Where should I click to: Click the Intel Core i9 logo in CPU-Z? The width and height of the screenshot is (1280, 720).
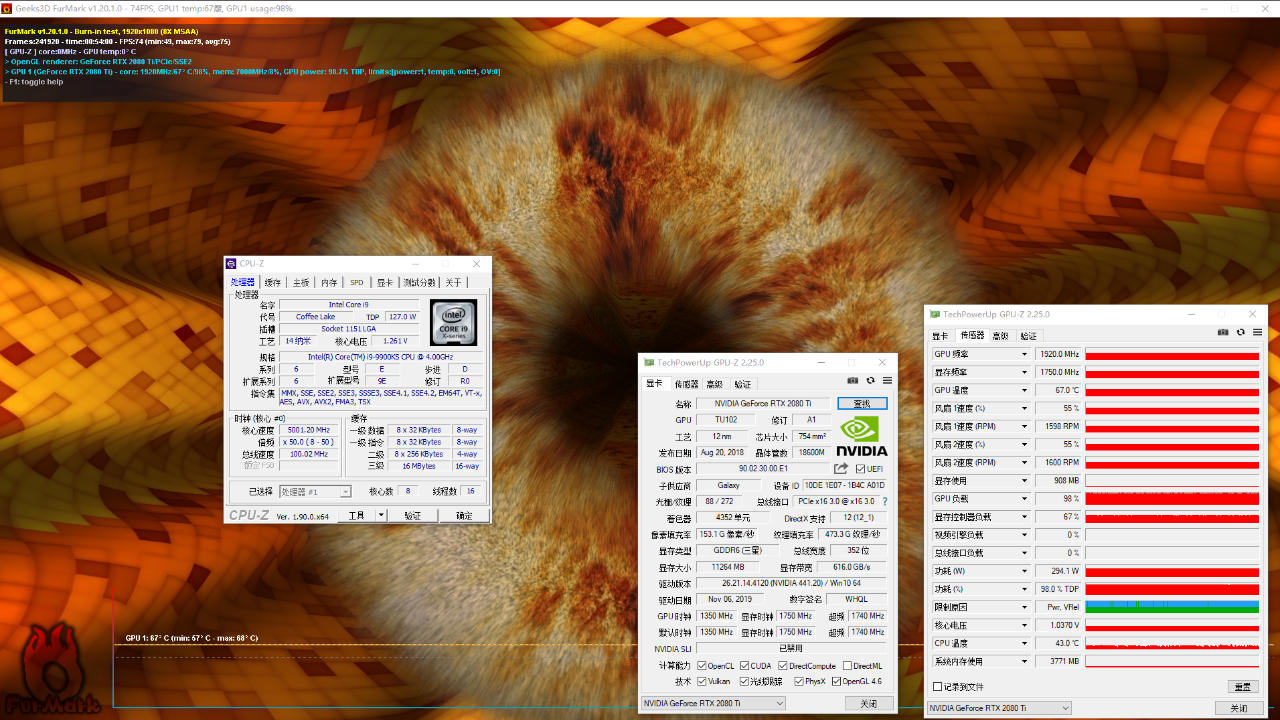(x=453, y=322)
